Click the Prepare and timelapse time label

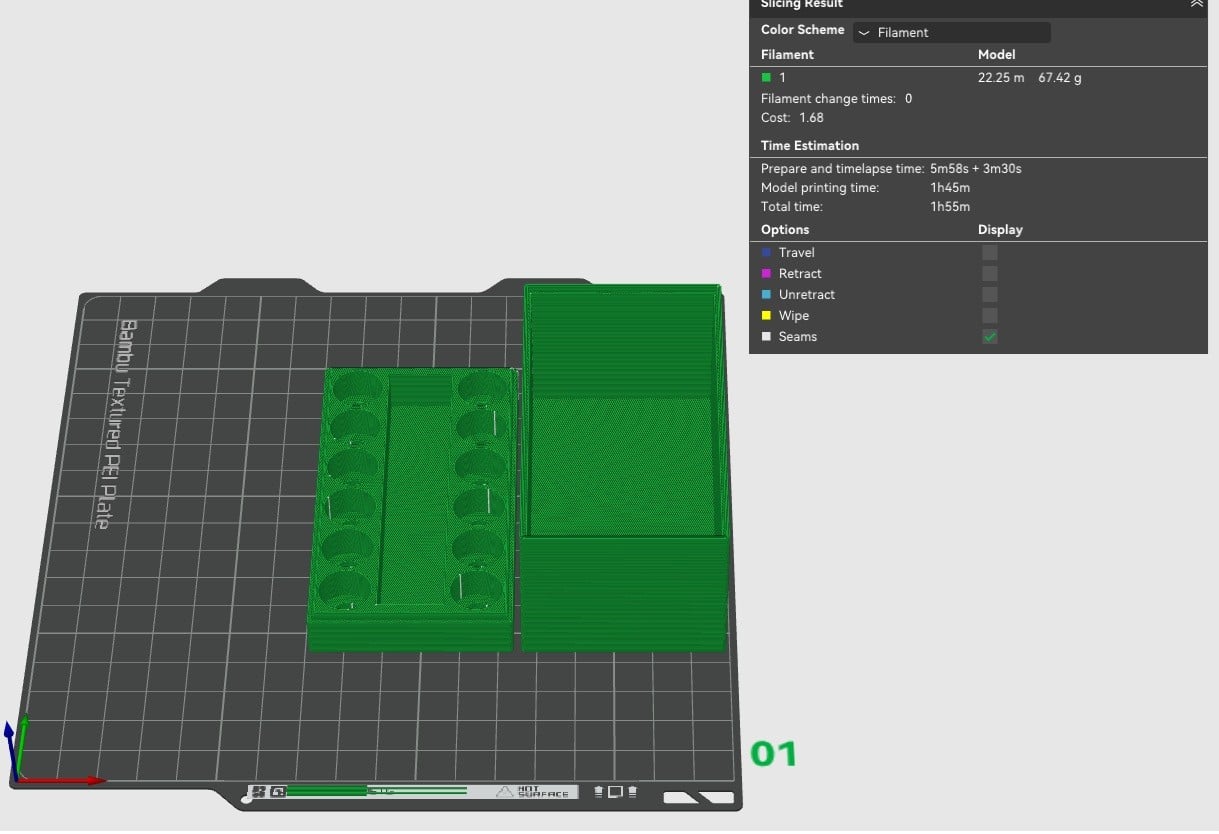point(842,169)
